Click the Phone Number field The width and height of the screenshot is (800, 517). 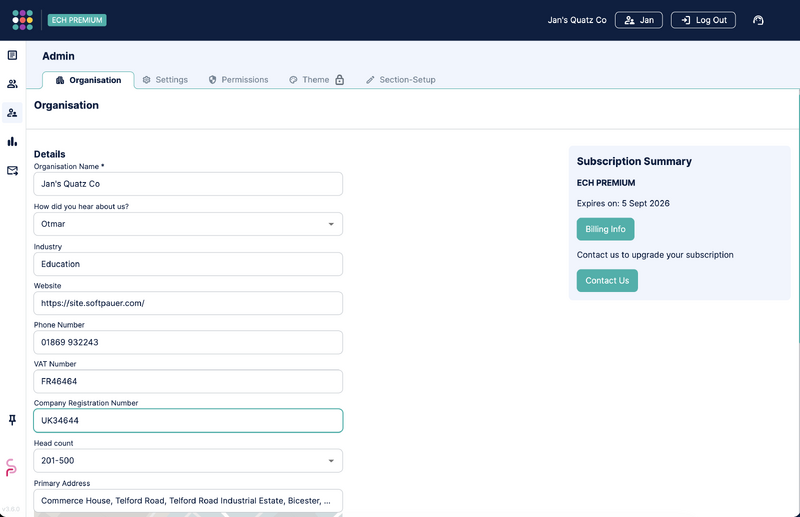(188, 342)
